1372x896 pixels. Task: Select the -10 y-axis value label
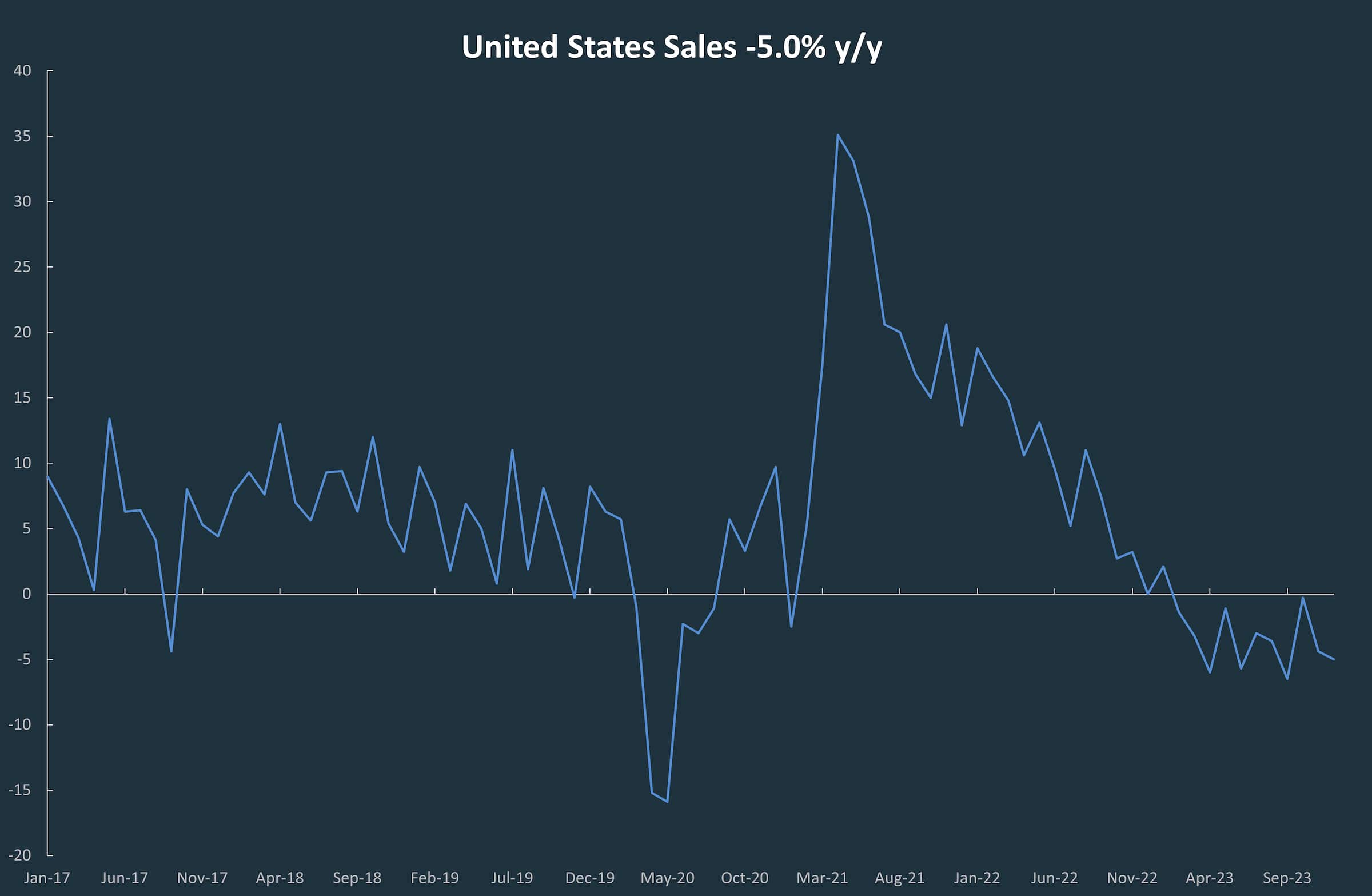click(x=19, y=725)
